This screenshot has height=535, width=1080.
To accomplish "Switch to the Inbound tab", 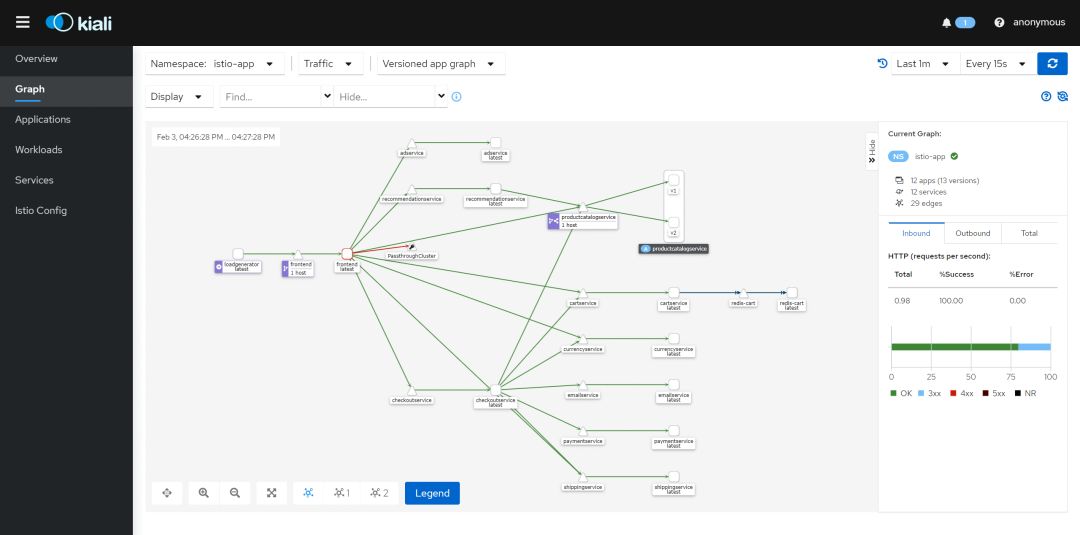I will [916, 233].
